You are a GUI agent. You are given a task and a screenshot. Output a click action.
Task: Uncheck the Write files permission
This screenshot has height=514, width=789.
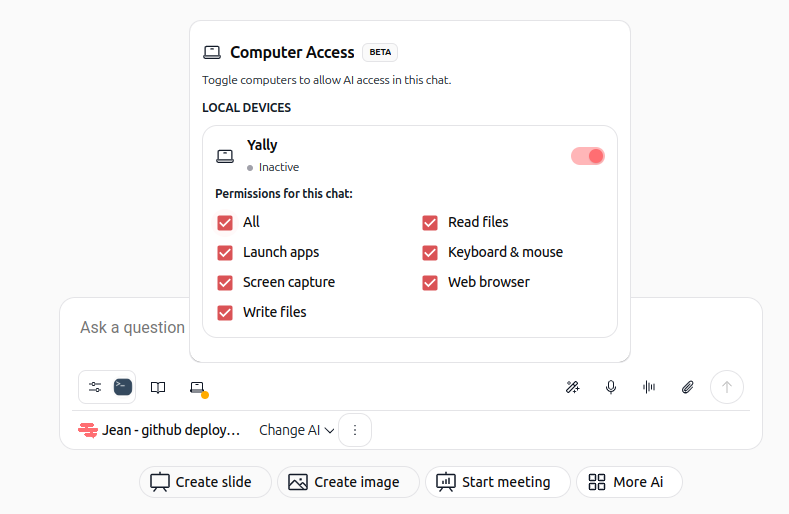tap(225, 313)
